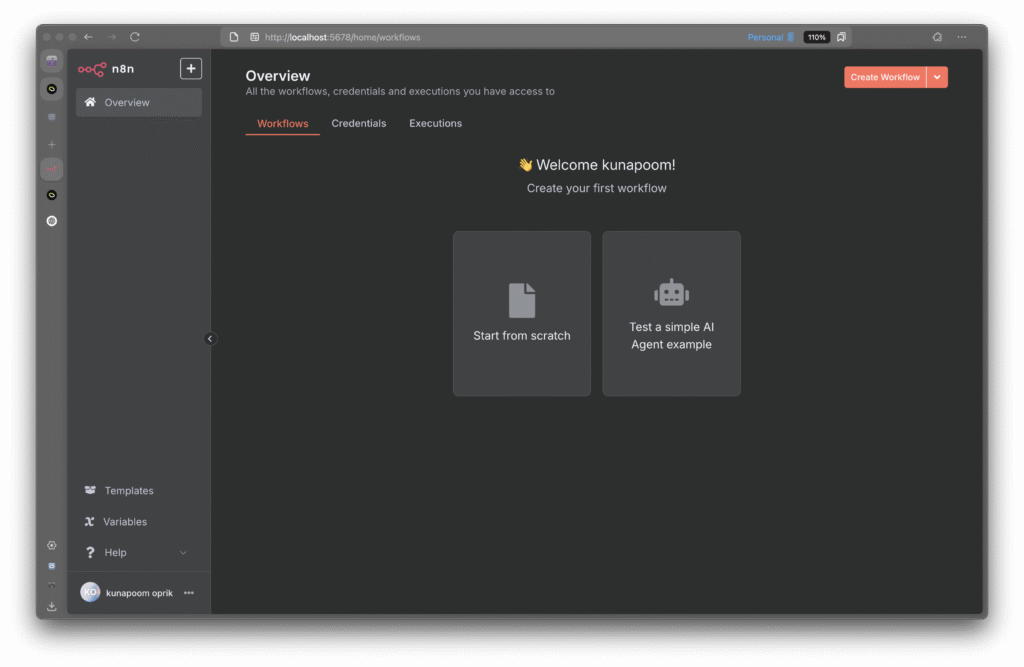The height and width of the screenshot is (667, 1024).
Task: Select the Workflows tab
Action: click(x=282, y=124)
